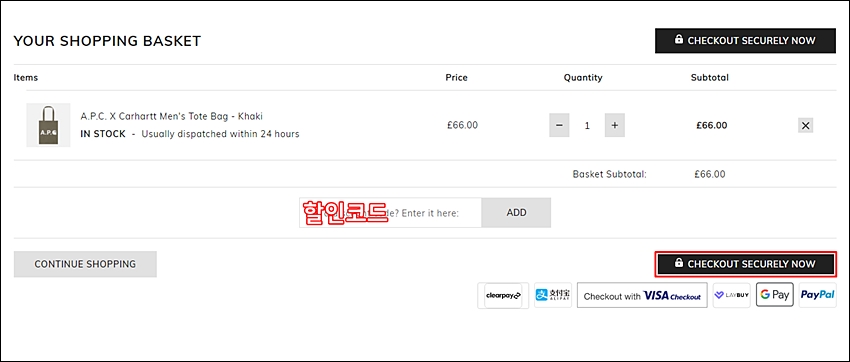Focus the discount code input field
The image size is (850, 362).
390,213
